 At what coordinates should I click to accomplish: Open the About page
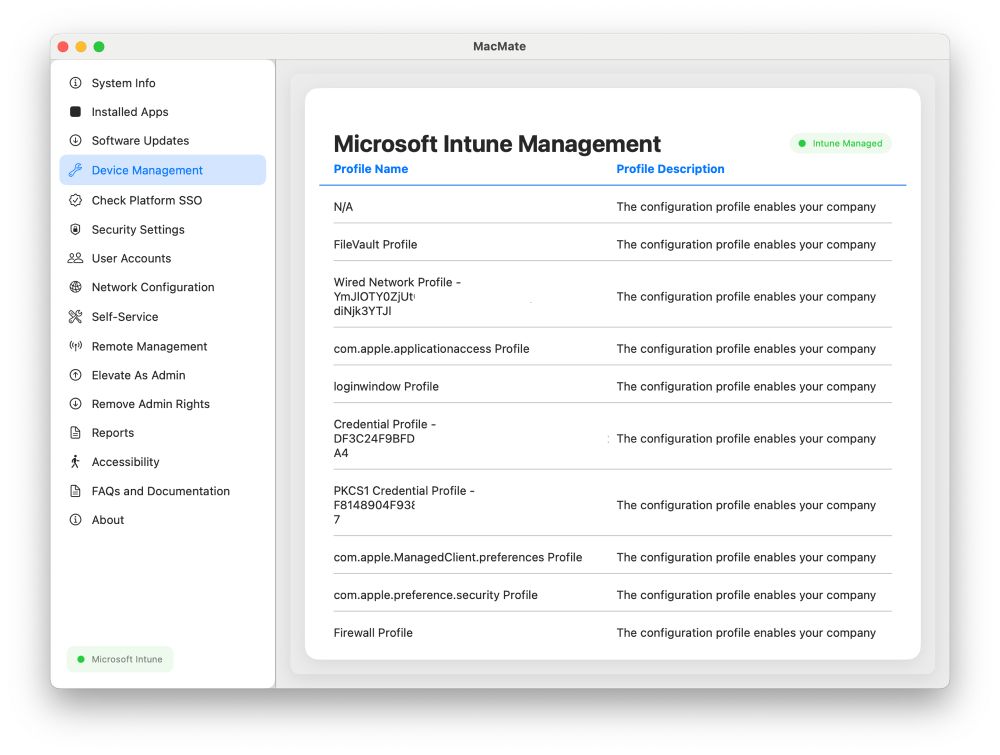point(163,520)
